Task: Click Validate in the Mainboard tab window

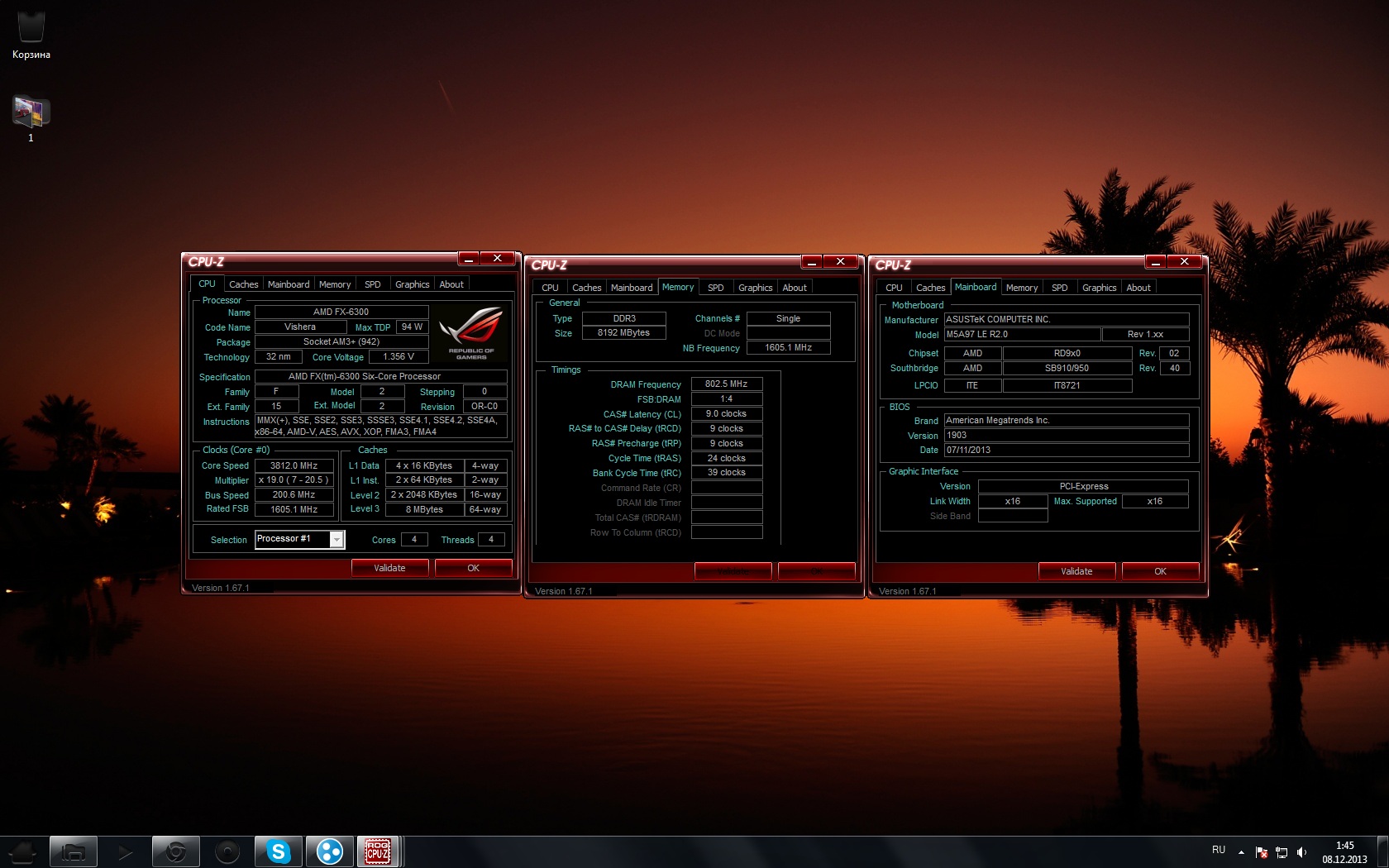Action: [1077, 571]
